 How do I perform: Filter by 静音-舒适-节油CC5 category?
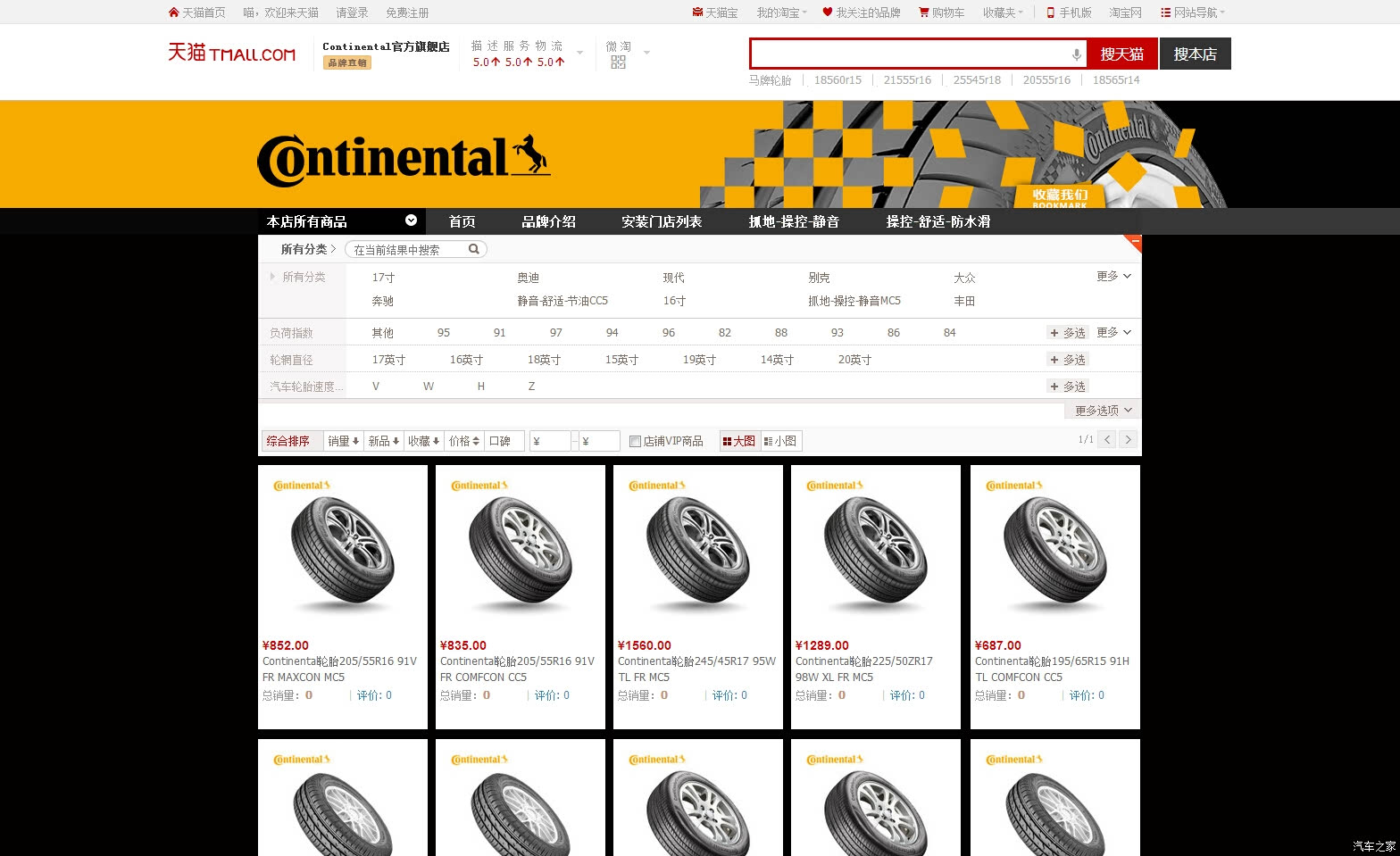click(562, 301)
